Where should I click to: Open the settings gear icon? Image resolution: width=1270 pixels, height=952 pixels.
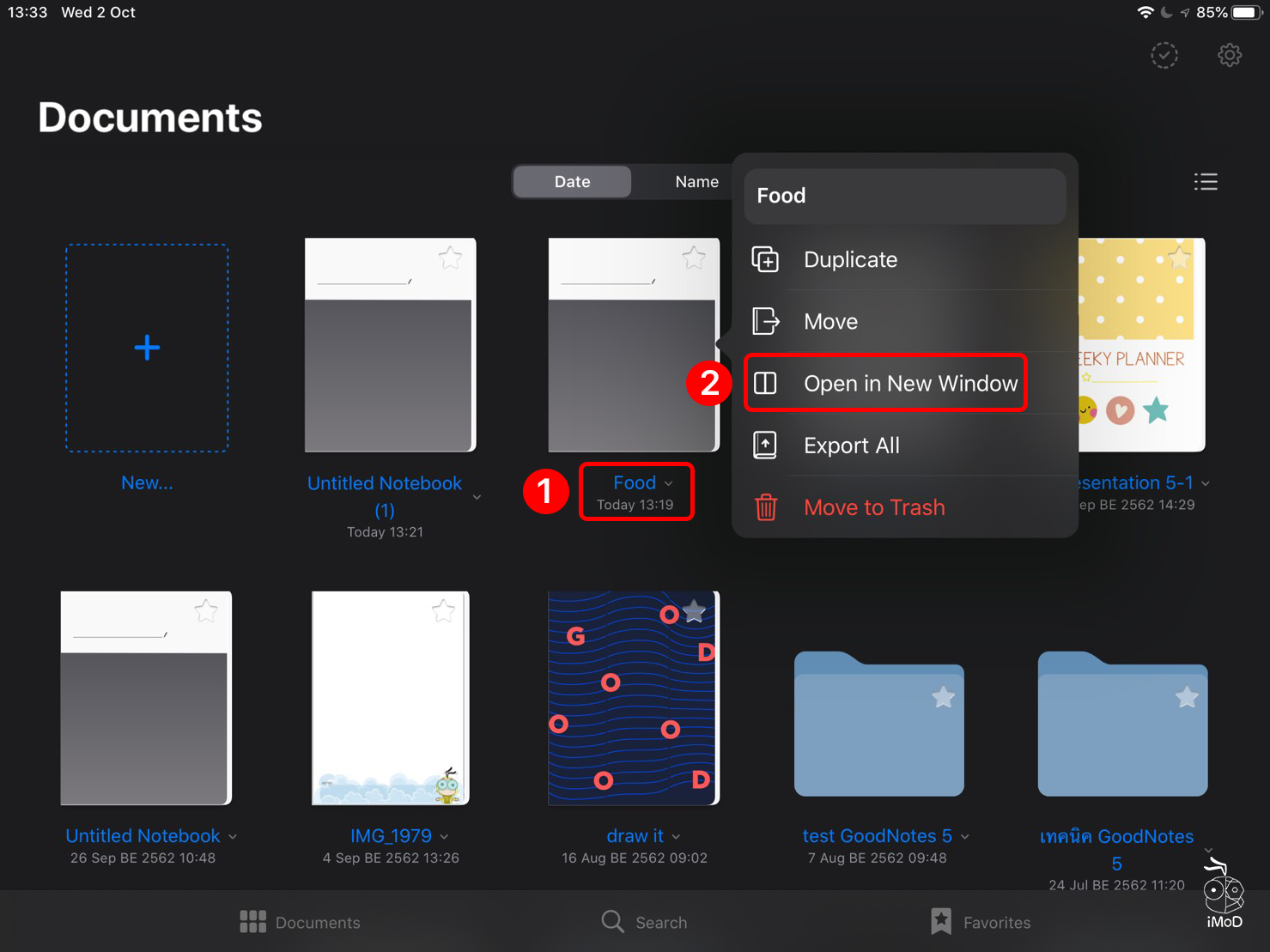[x=1229, y=56]
